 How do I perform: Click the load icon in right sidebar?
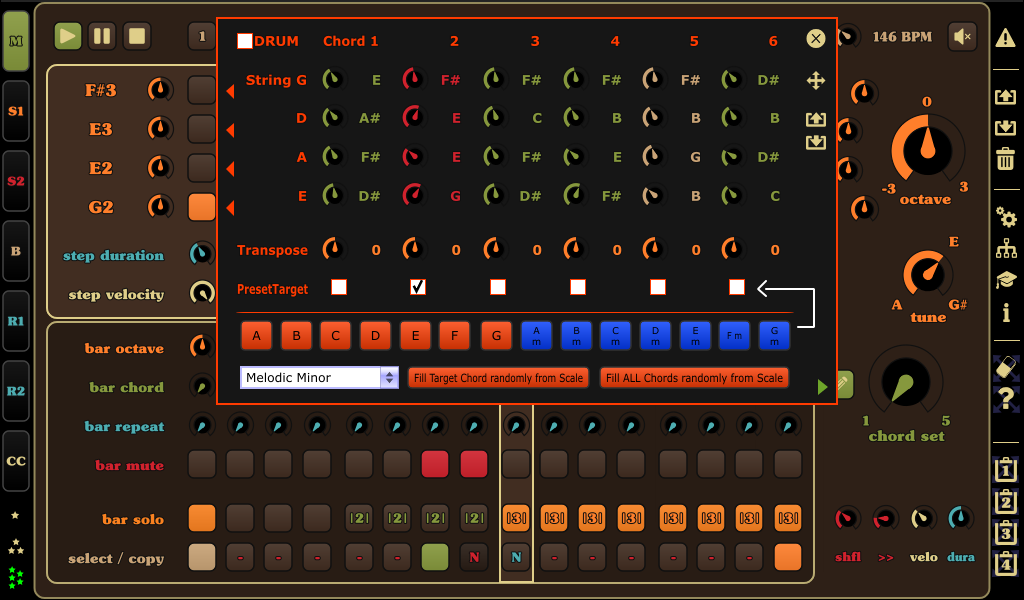1006,97
